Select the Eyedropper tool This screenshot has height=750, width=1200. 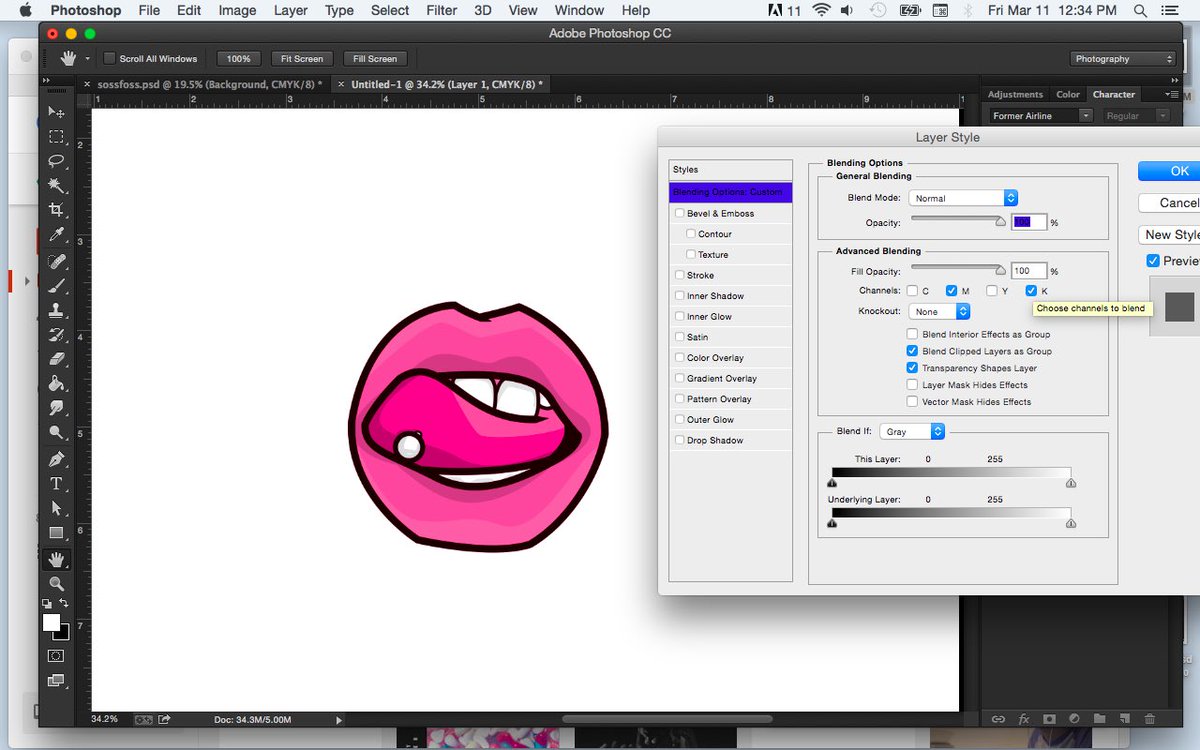pos(56,235)
